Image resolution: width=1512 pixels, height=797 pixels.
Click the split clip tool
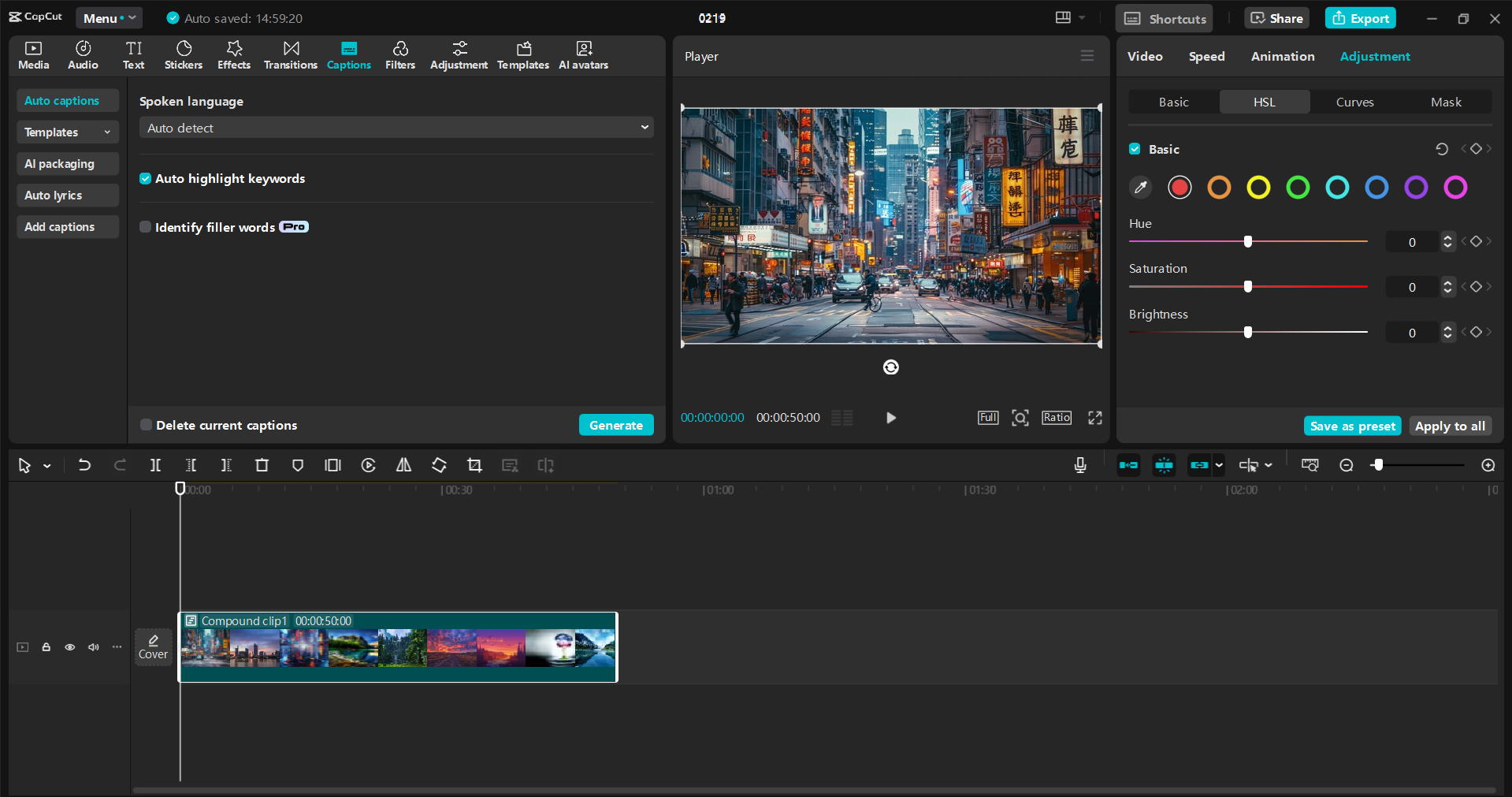(155, 466)
